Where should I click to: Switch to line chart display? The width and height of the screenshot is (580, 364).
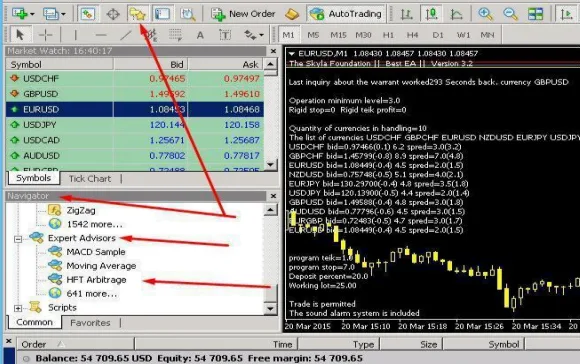coord(456,14)
